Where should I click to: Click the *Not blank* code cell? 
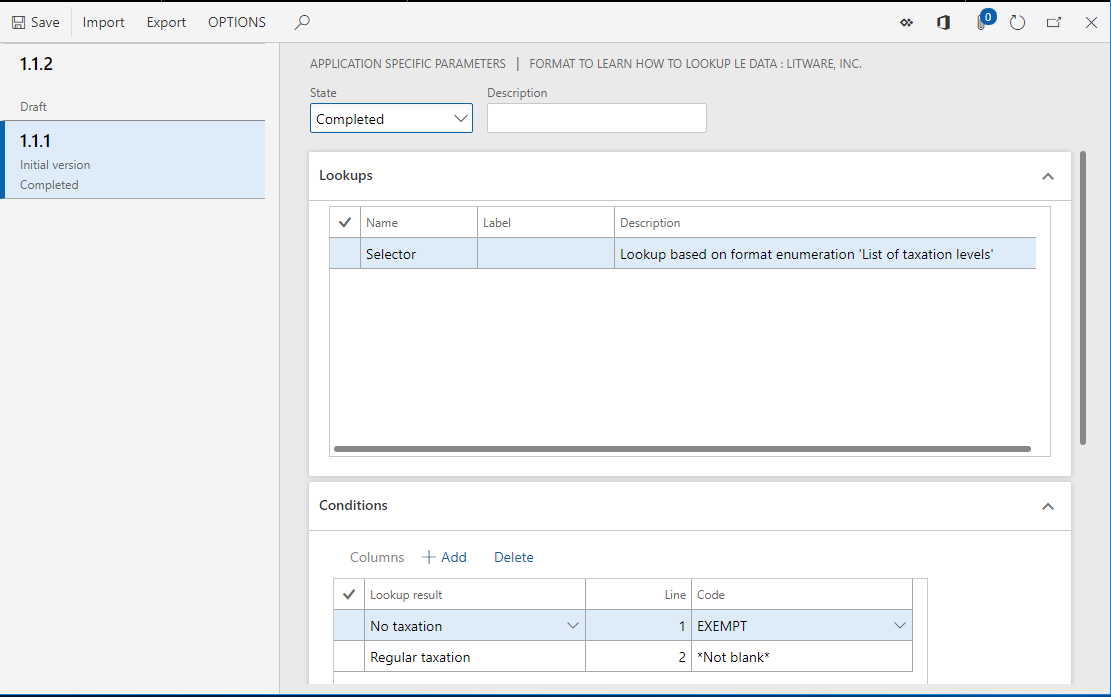[x=802, y=657]
